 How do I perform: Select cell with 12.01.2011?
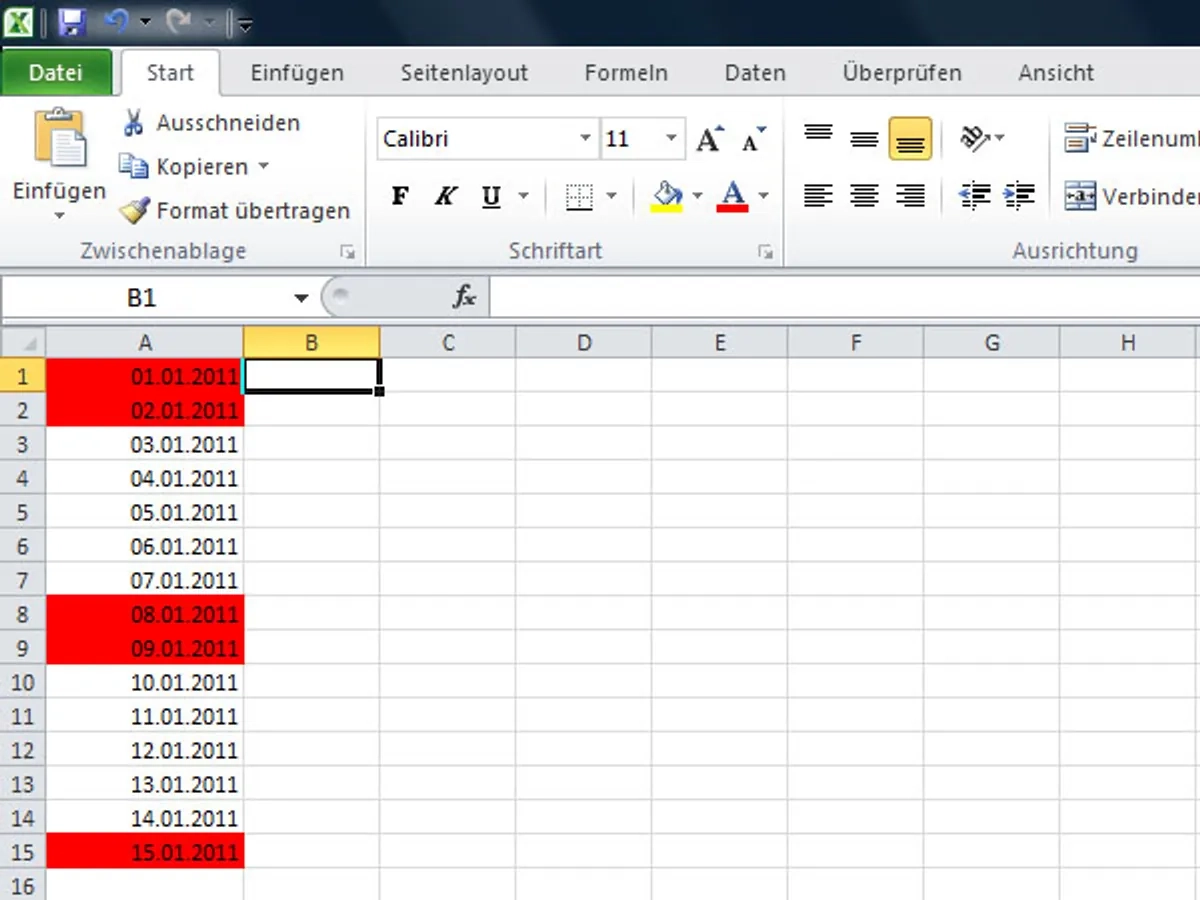point(145,751)
